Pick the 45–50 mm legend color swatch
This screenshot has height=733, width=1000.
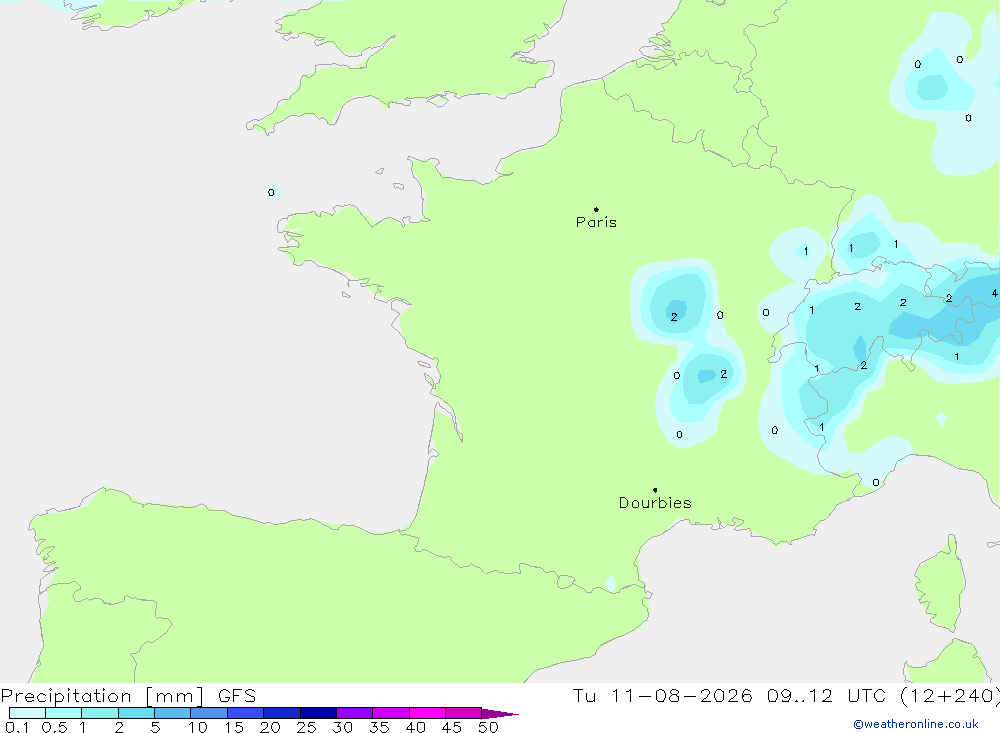click(x=464, y=713)
